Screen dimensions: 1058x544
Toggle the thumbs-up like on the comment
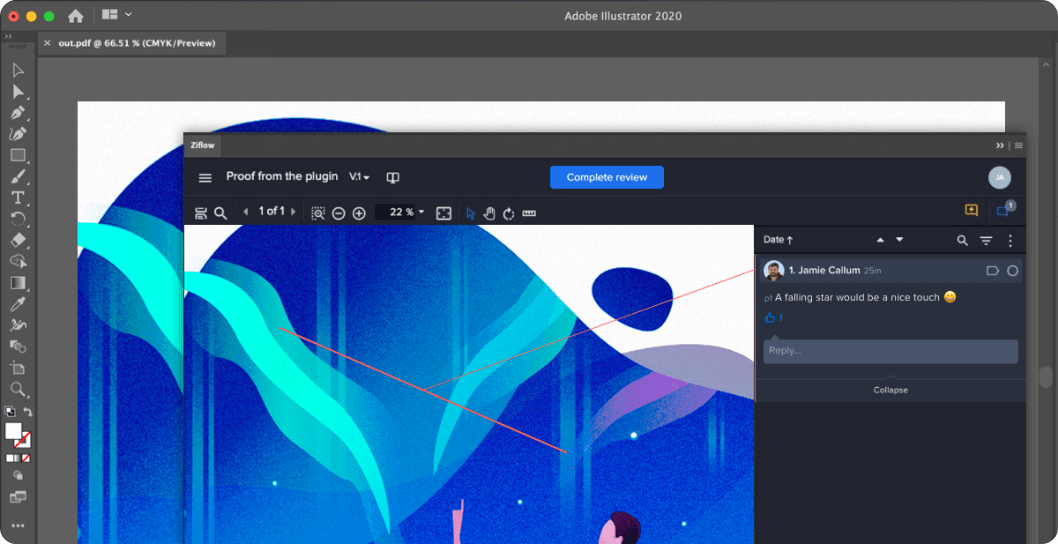pos(770,318)
